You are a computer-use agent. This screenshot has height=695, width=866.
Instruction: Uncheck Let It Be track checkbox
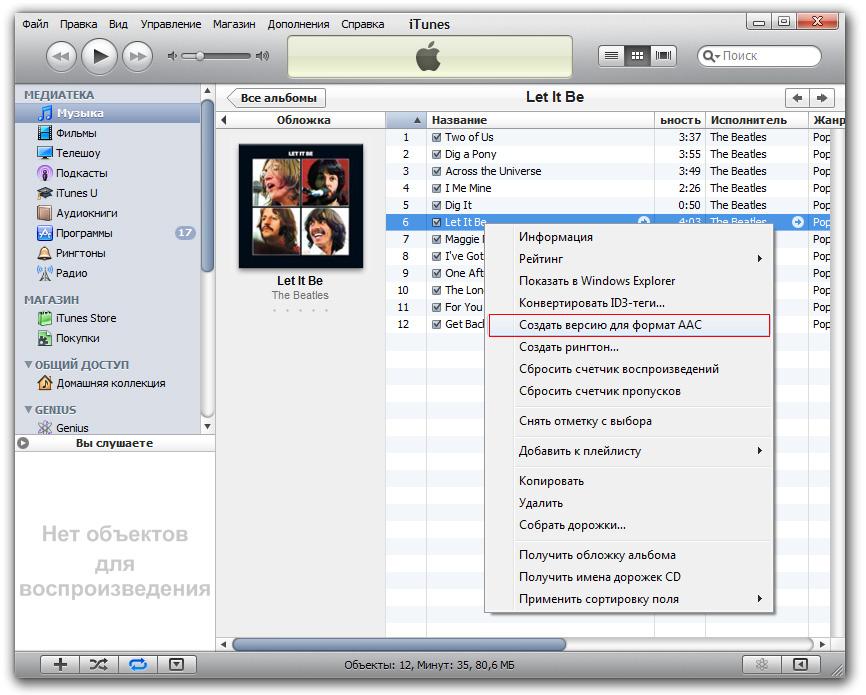(x=436, y=223)
